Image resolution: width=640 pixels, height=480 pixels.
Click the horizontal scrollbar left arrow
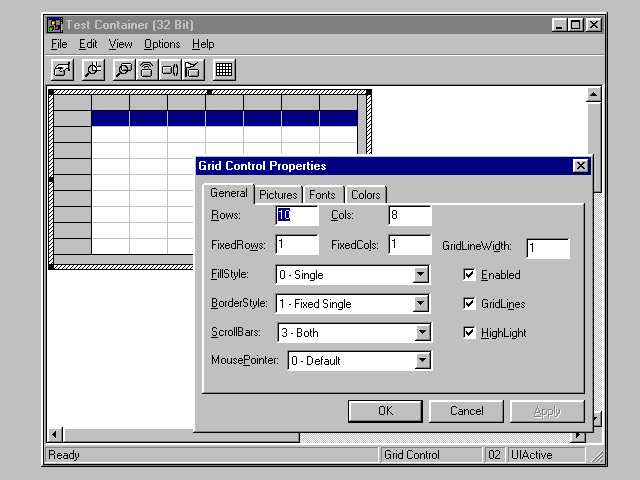point(56,436)
